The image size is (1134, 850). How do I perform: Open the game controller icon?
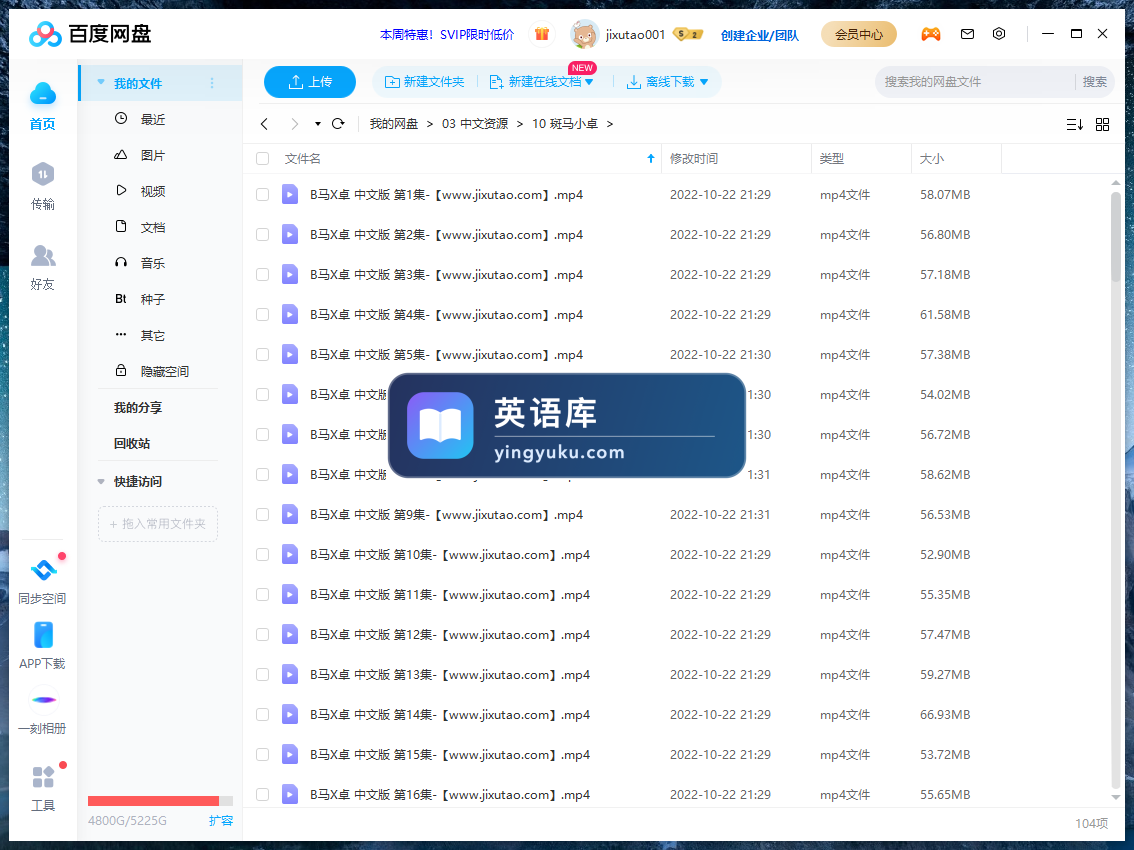click(x=930, y=34)
